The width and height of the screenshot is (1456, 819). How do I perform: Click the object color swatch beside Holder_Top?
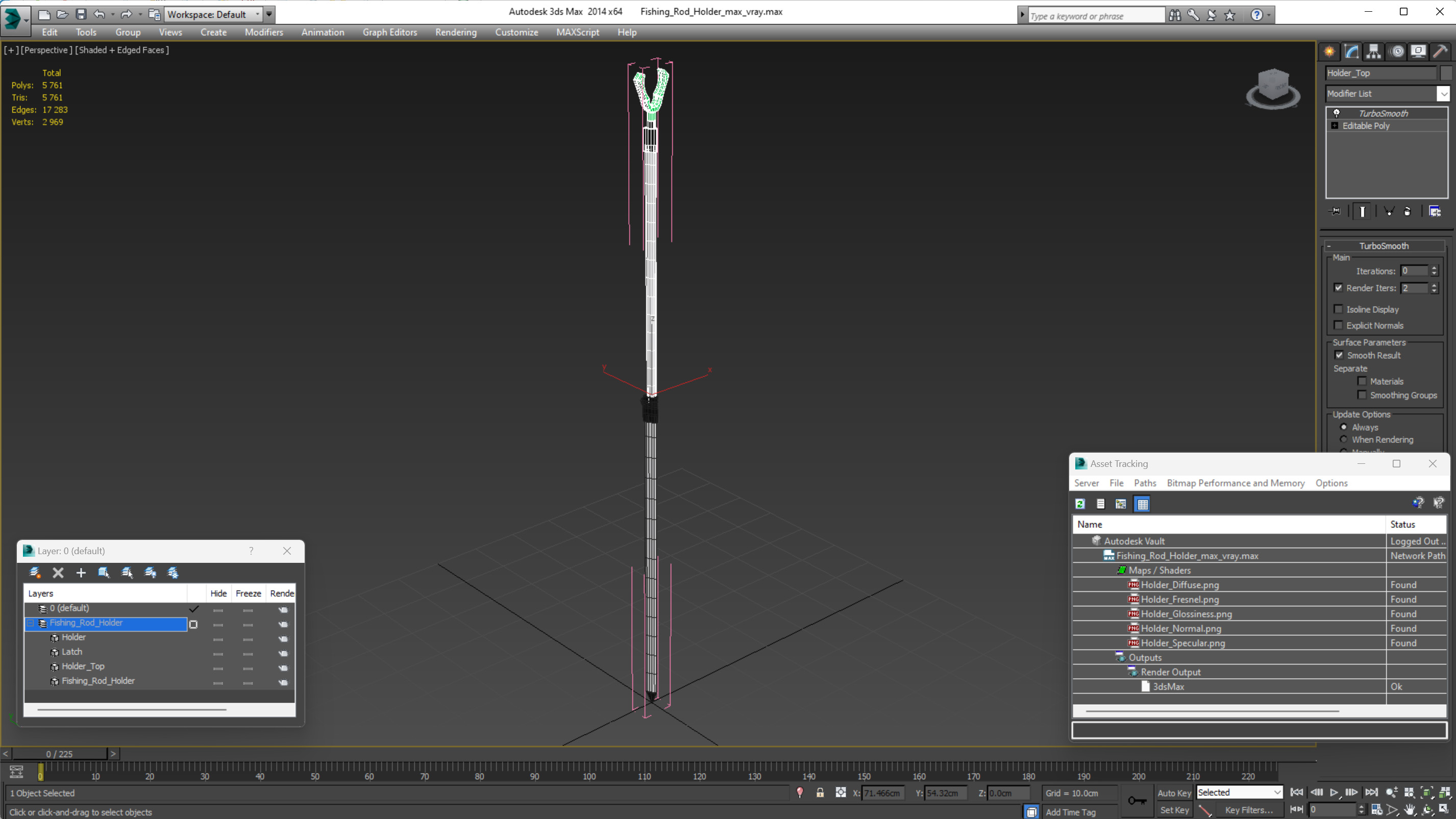pyautogui.click(x=1446, y=73)
